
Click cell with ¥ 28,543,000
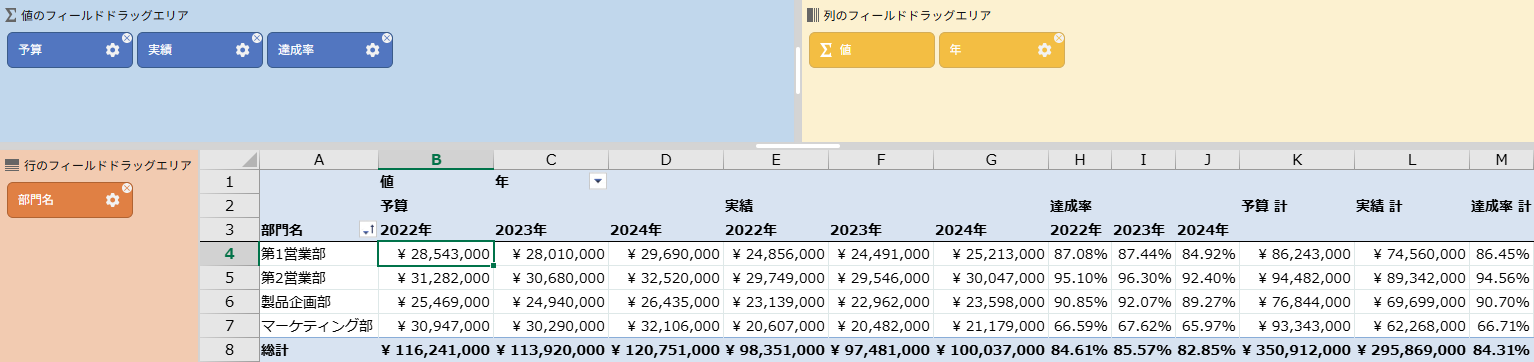436,254
